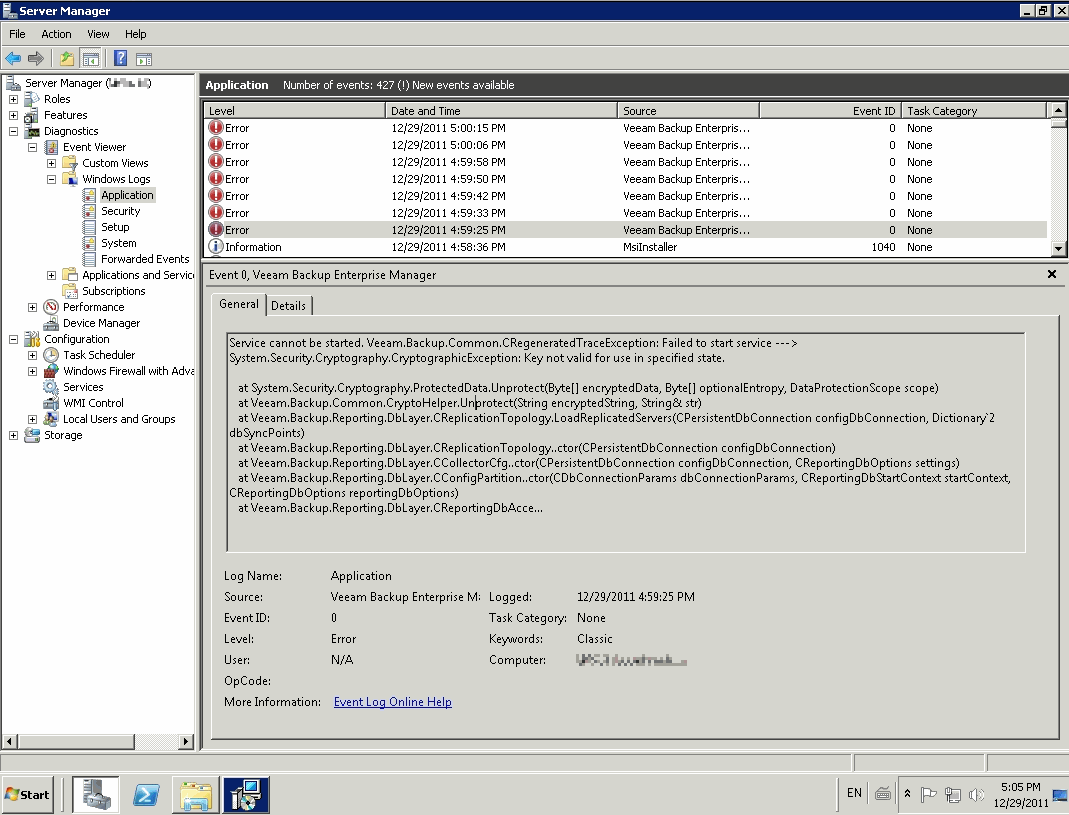Open Help via blue question mark icon

point(121,59)
